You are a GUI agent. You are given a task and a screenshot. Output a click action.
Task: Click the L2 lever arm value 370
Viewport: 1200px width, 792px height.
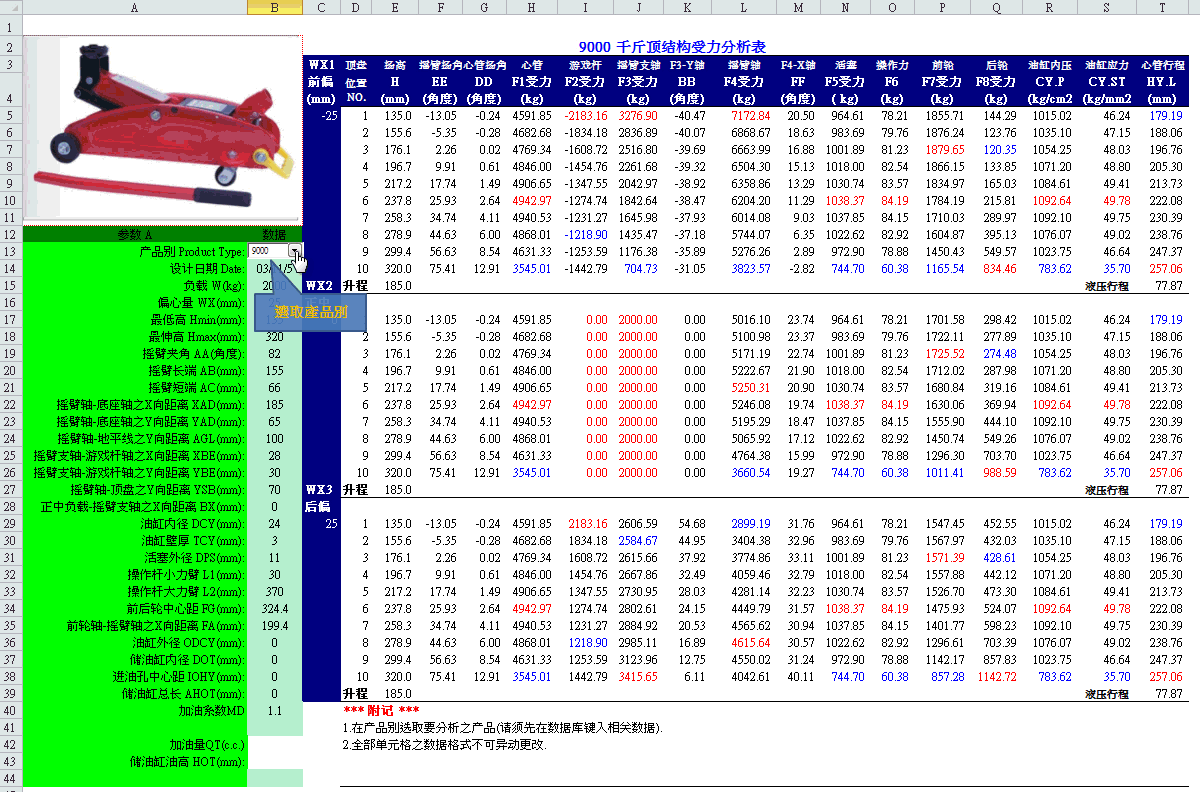[x=274, y=591]
